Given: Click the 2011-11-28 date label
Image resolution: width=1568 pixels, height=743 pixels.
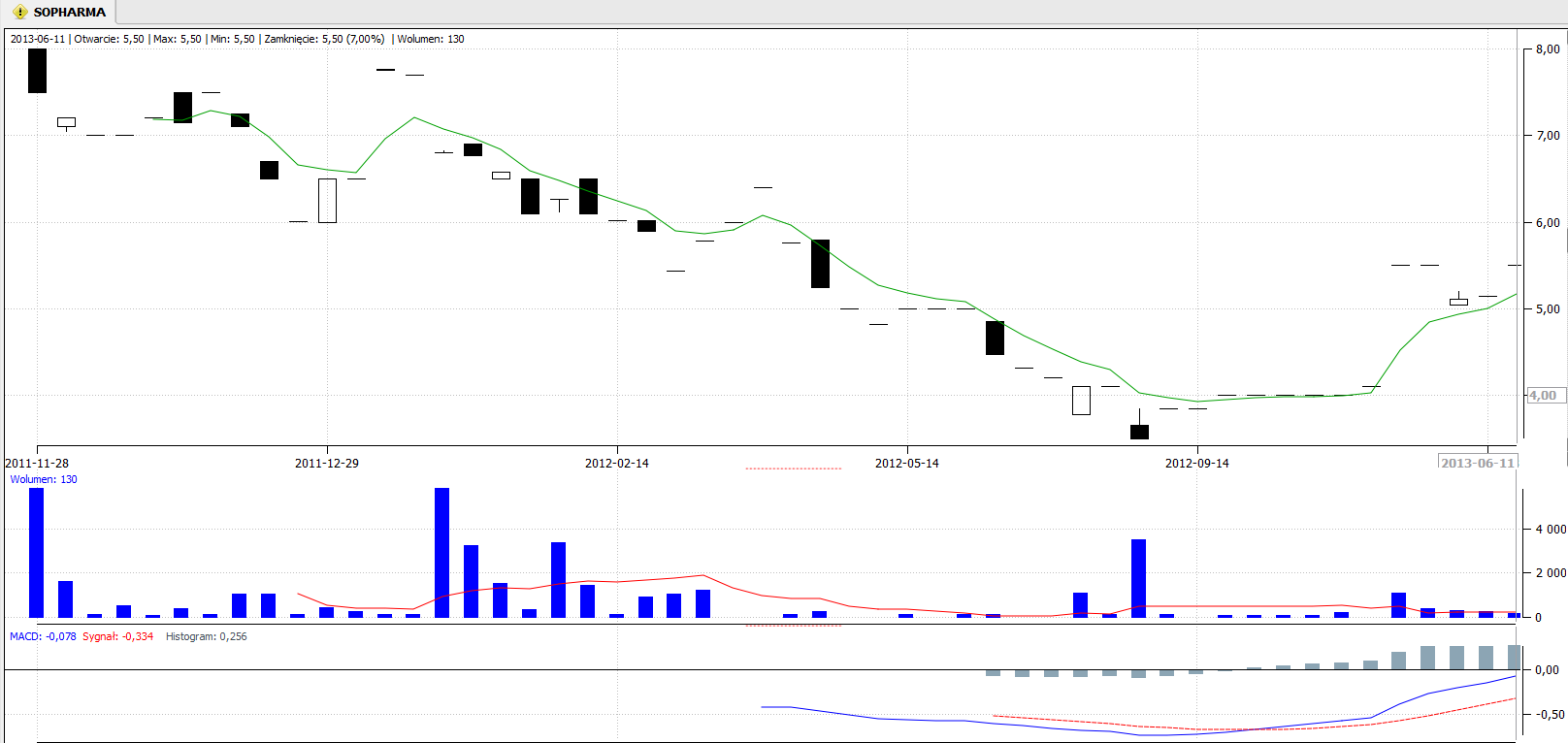Looking at the screenshot, I should click(x=37, y=464).
